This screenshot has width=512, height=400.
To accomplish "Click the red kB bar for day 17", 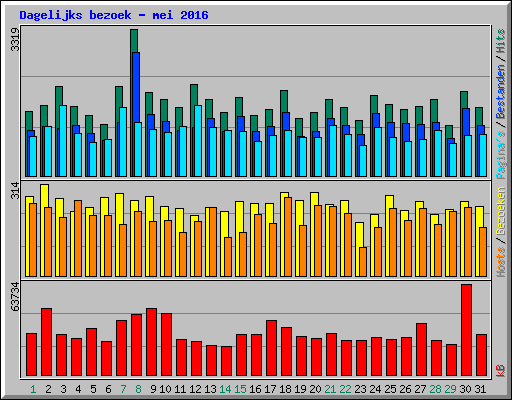I will (x=271, y=348).
